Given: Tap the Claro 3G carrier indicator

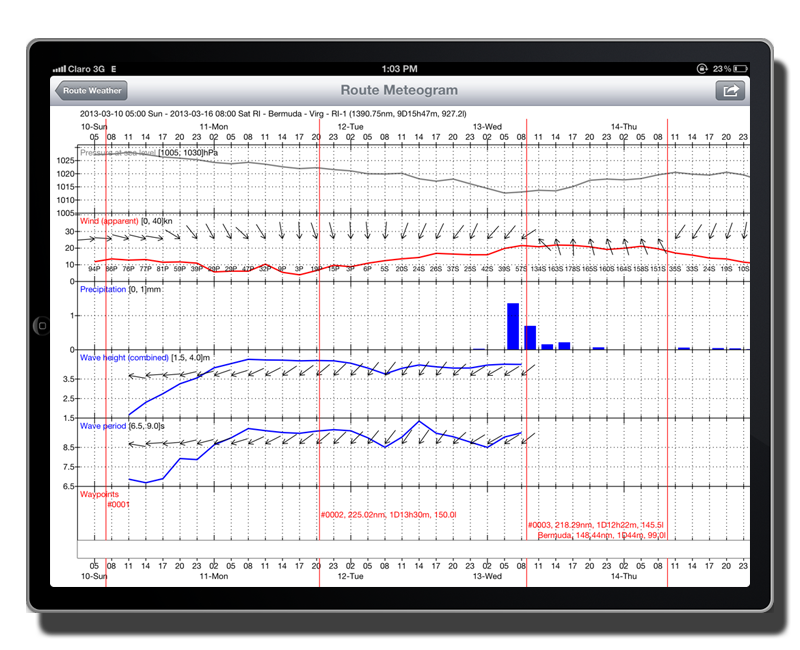Looking at the screenshot, I should 82,68.
